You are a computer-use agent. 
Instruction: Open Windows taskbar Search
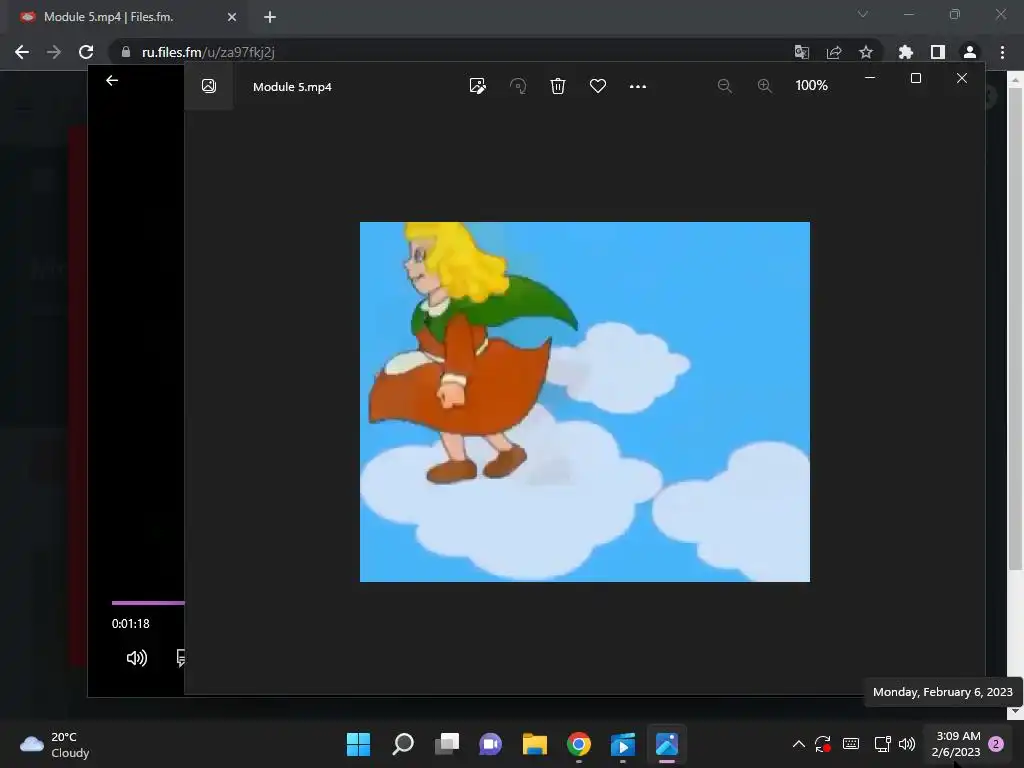pos(403,744)
